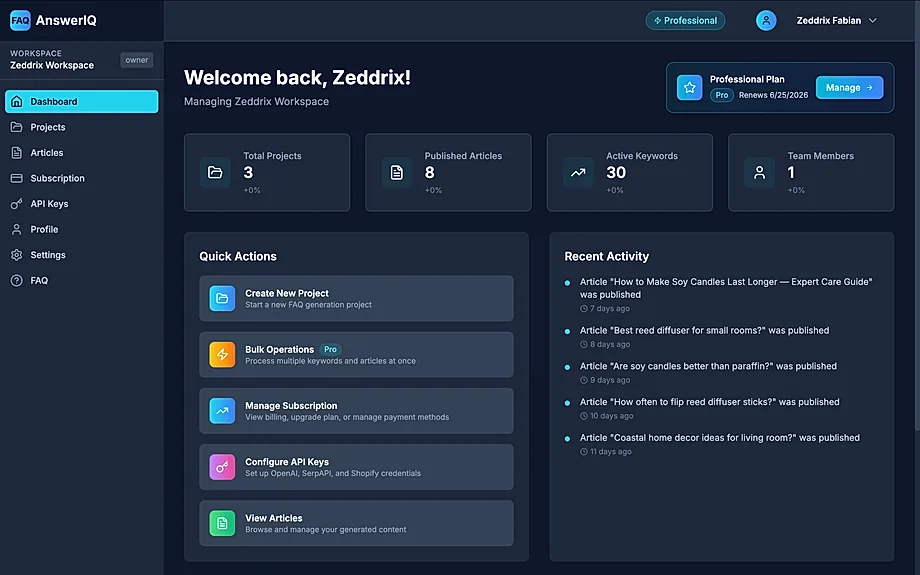Open Configure API Keys quick action
The image size is (920, 575).
click(356, 467)
